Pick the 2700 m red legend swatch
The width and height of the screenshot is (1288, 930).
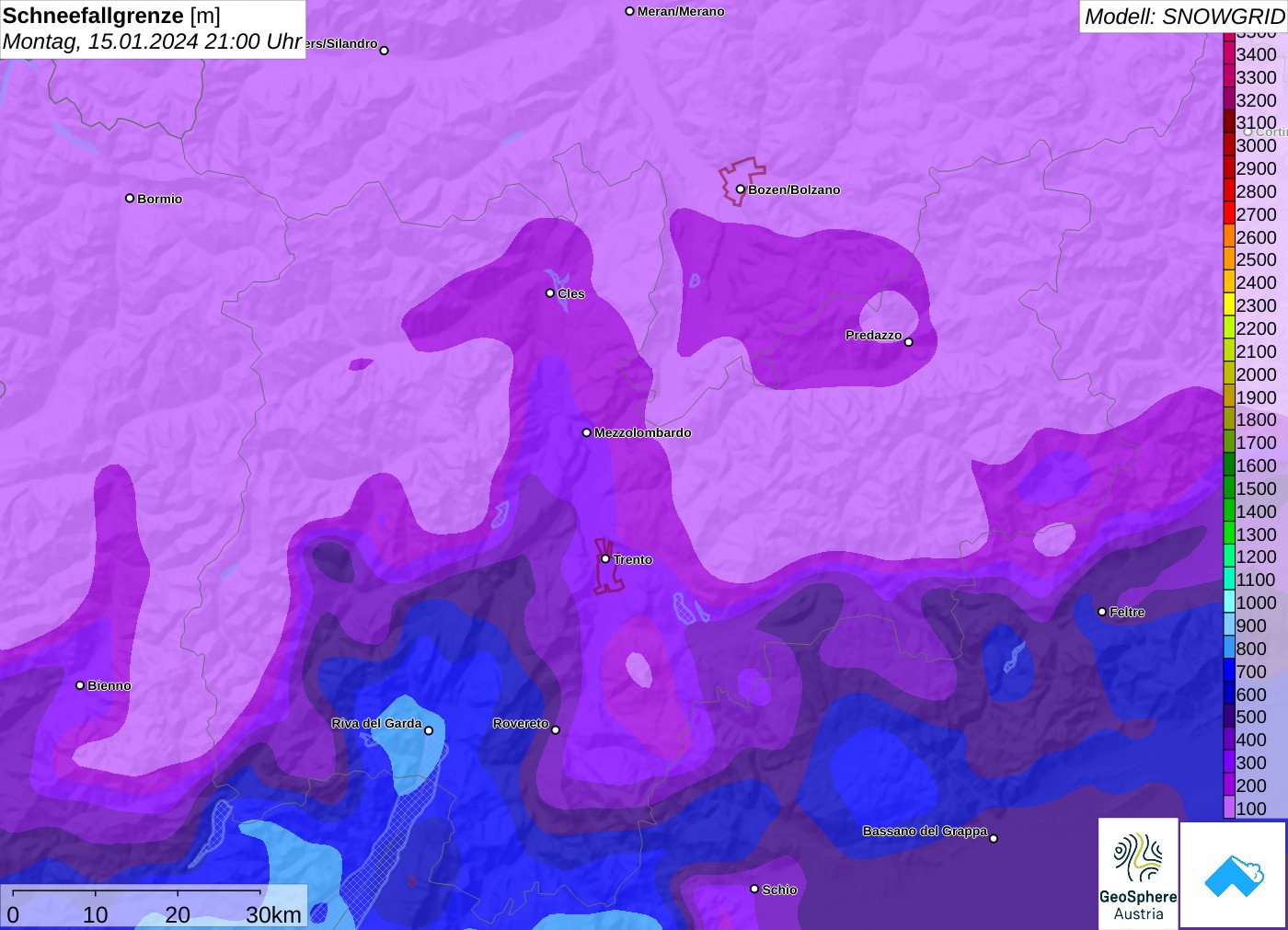(1229, 213)
